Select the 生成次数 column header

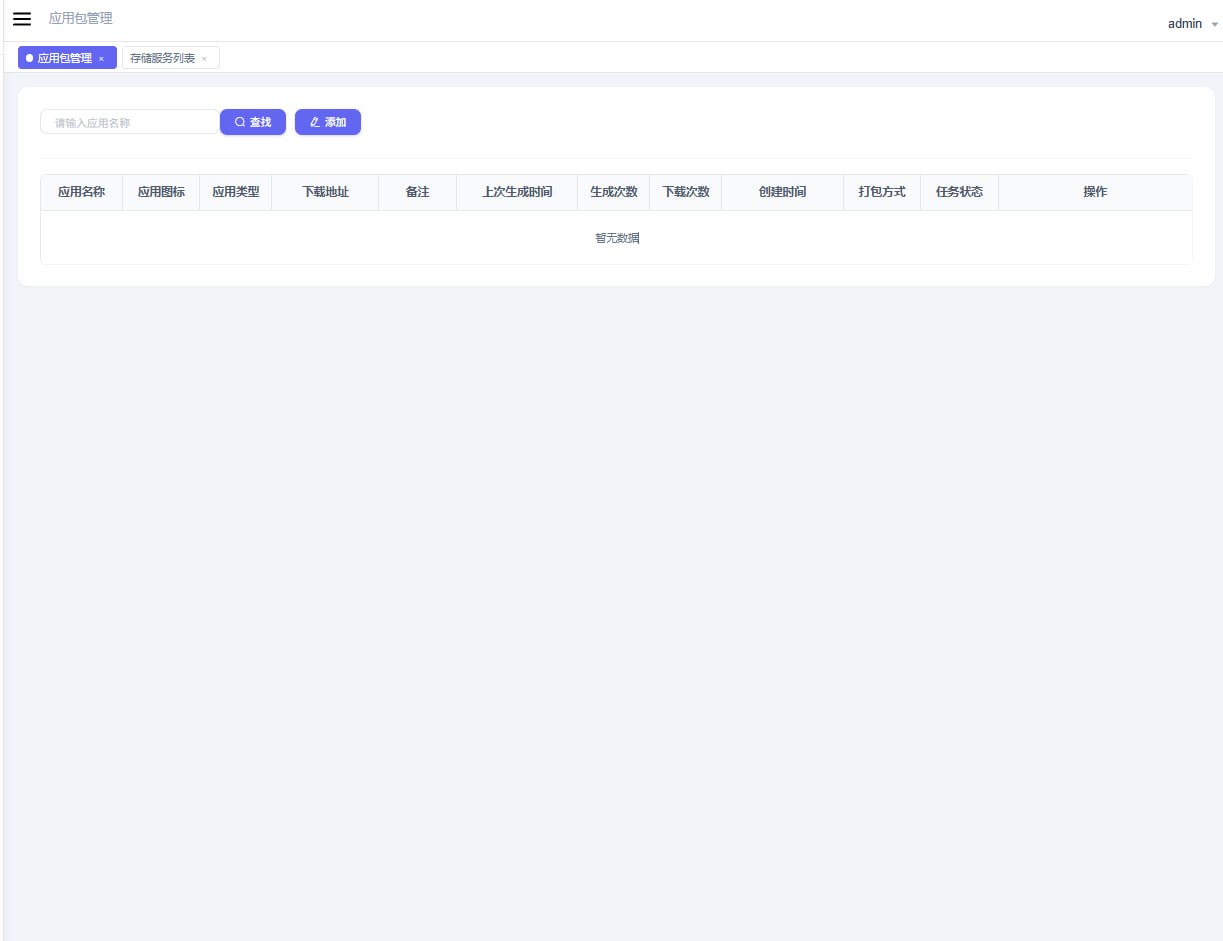614,192
